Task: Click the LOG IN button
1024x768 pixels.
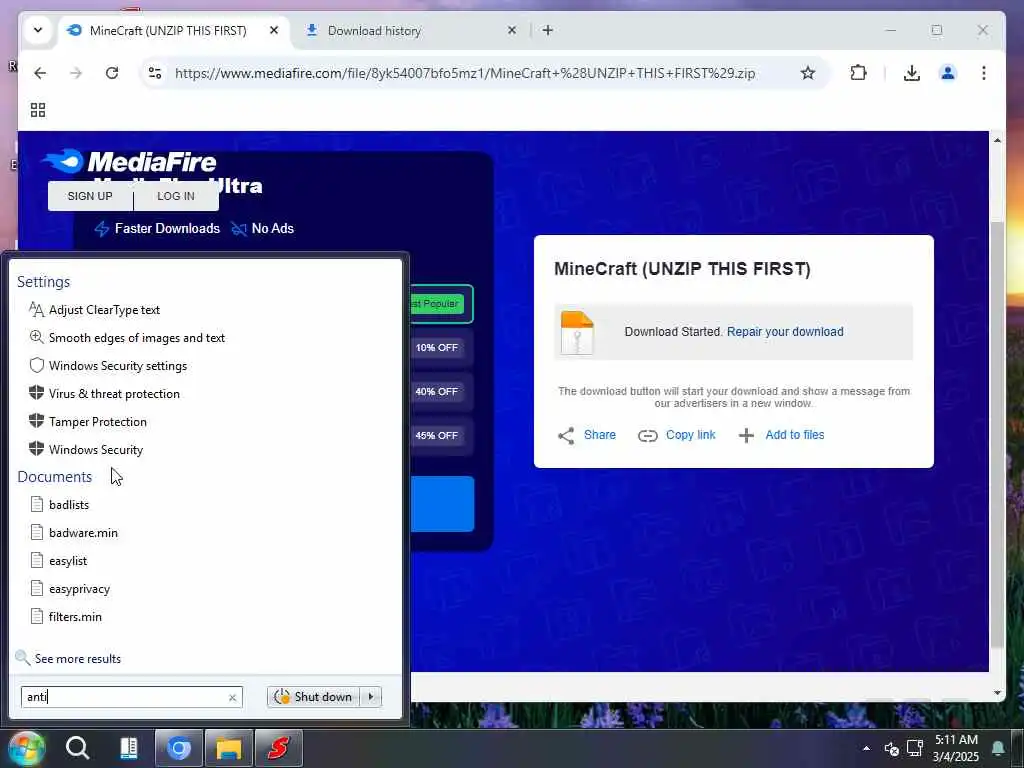Action: tap(176, 196)
